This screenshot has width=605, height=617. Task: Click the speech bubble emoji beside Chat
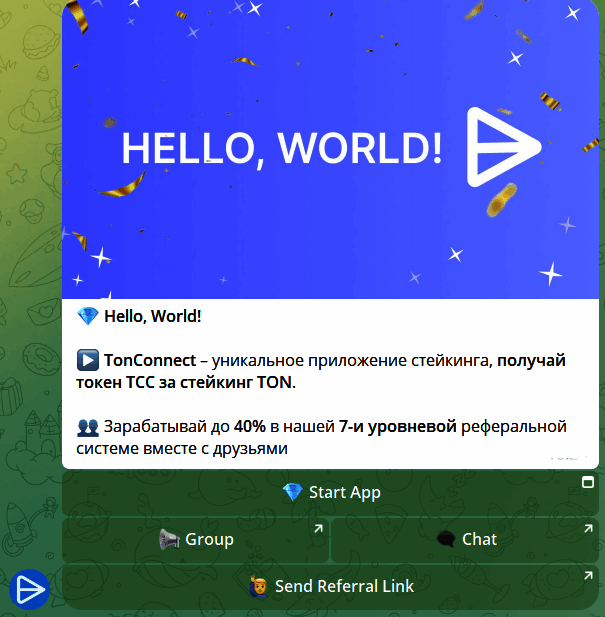click(446, 539)
